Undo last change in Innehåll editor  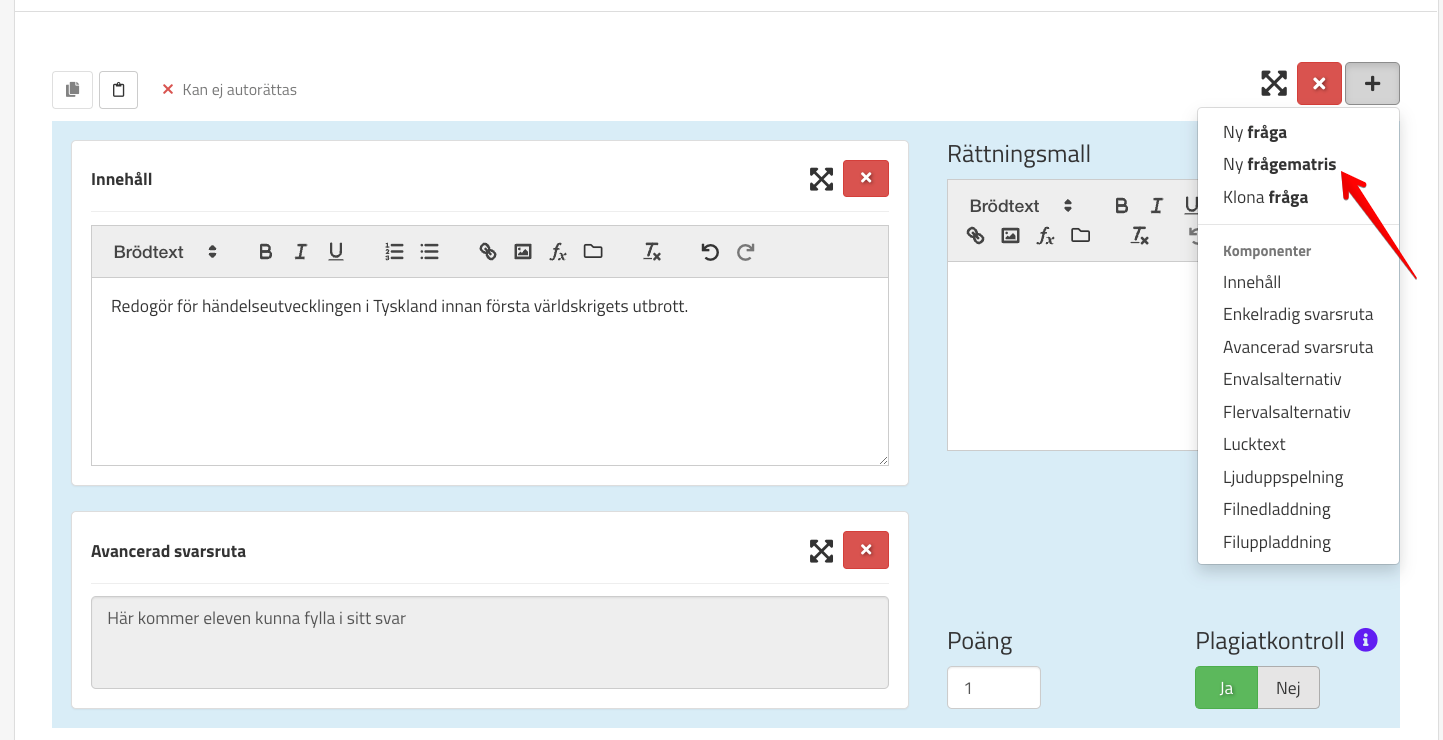point(710,252)
